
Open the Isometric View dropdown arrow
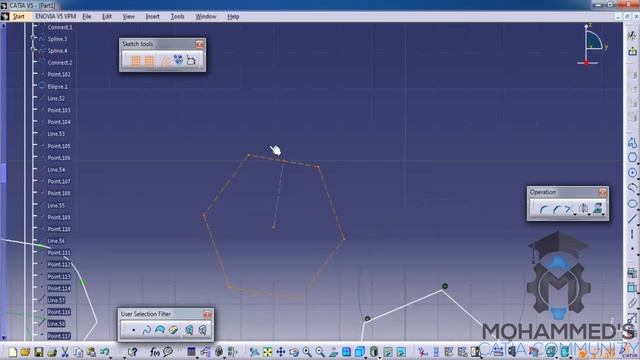(366, 357)
